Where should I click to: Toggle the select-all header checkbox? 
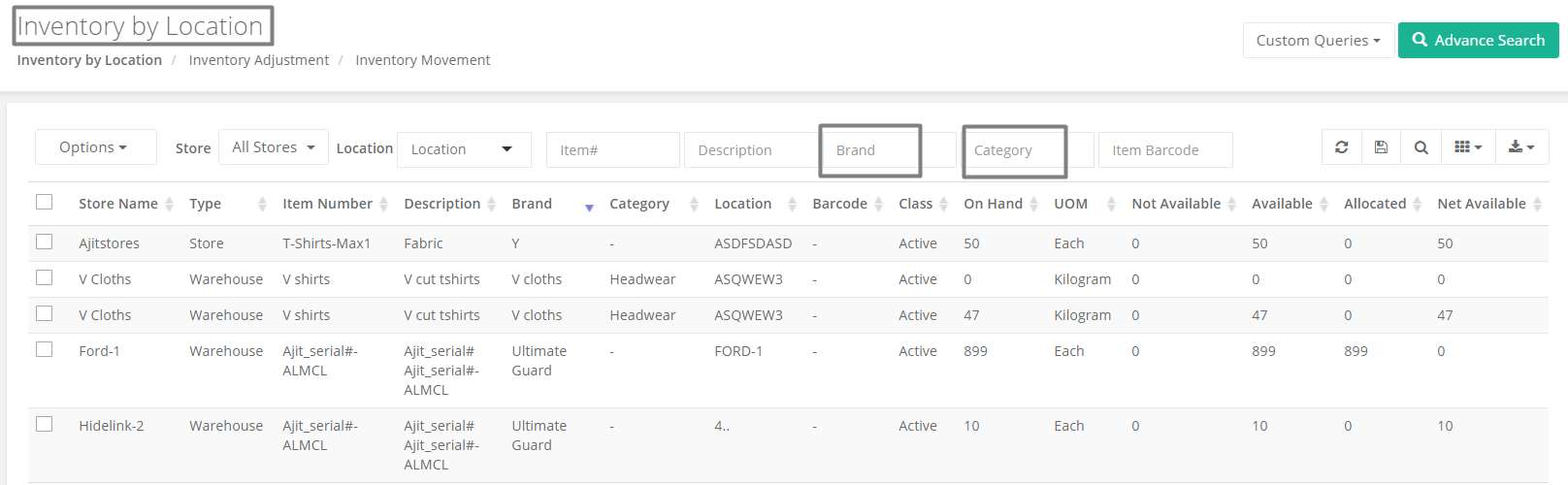click(44, 202)
